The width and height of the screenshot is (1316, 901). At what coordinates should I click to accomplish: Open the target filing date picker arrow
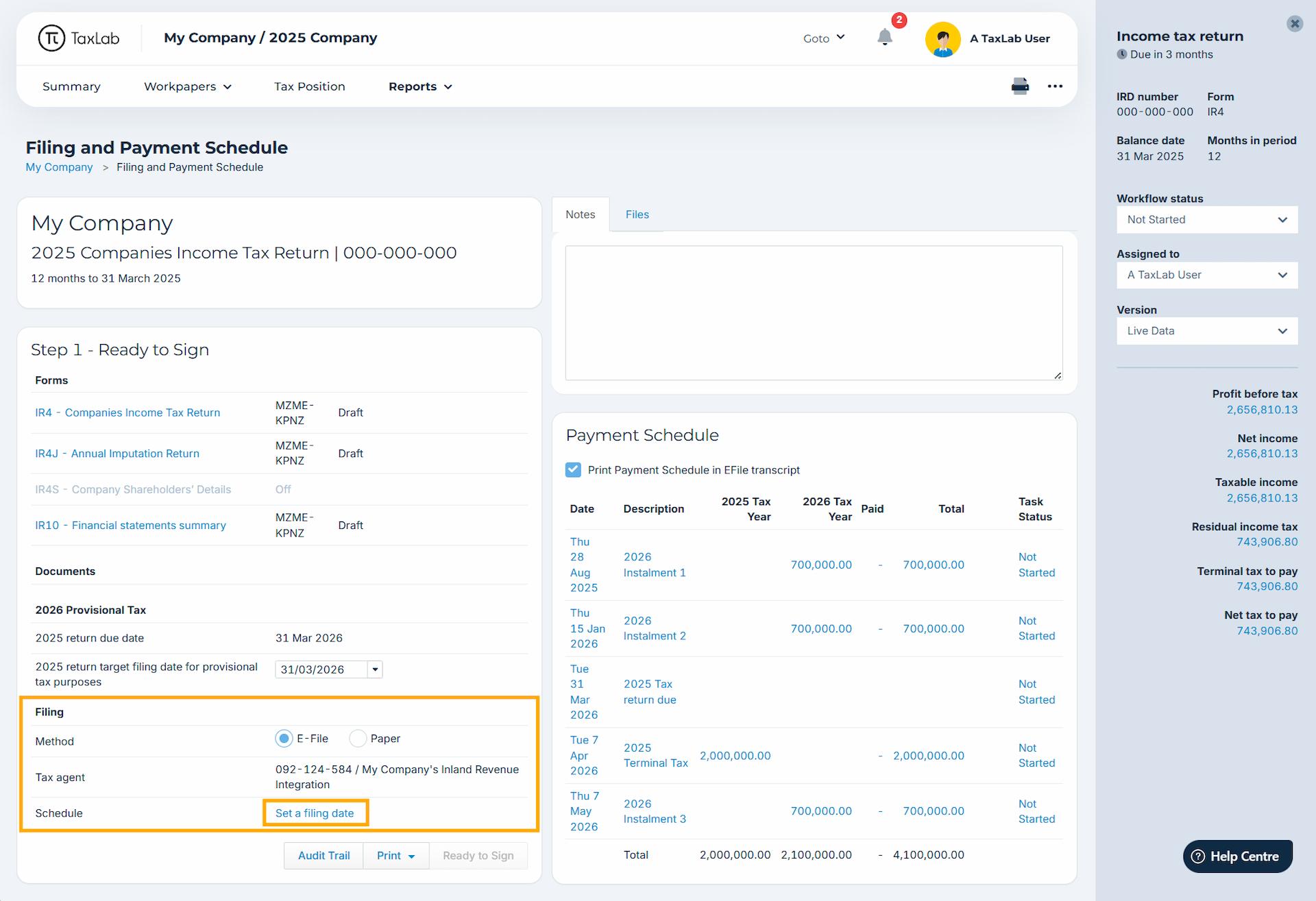375,669
